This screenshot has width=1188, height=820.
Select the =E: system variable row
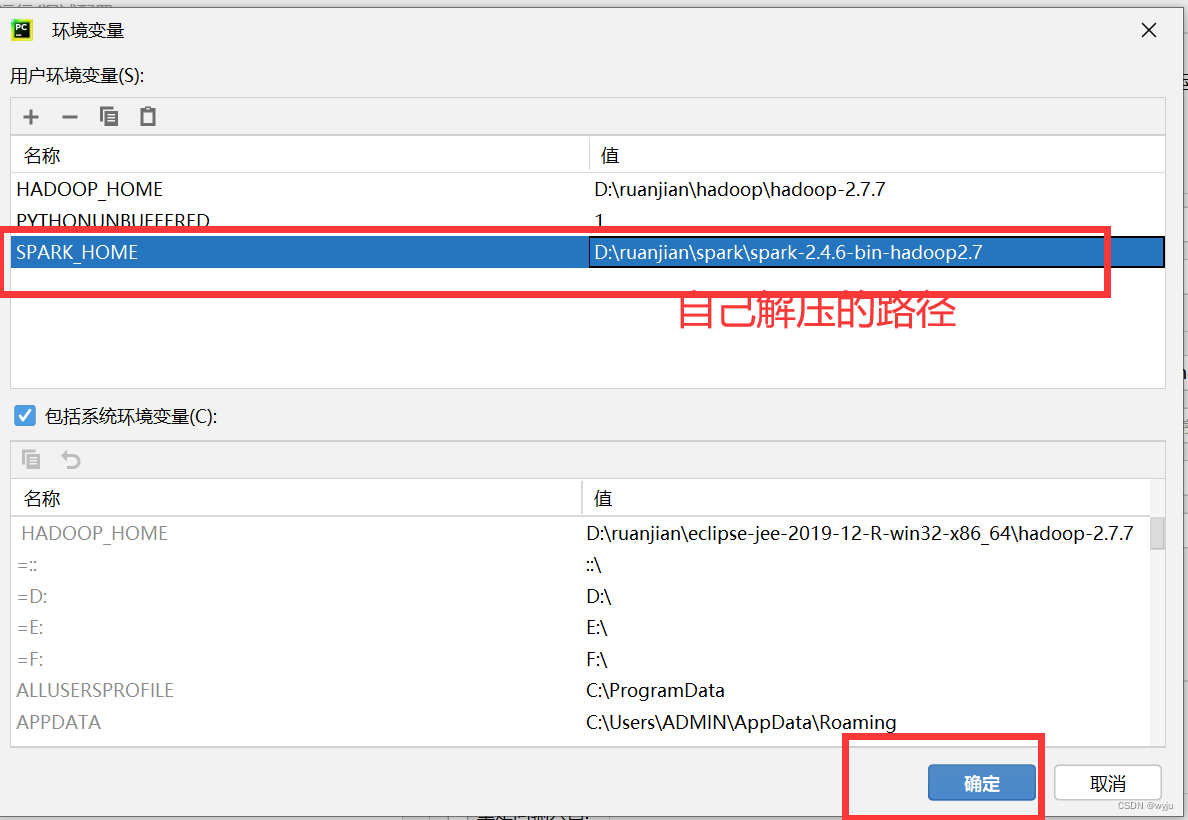580,628
